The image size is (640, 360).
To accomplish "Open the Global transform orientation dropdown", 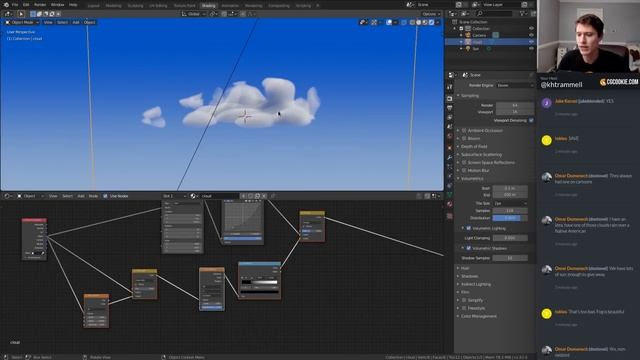I will 193,14.
